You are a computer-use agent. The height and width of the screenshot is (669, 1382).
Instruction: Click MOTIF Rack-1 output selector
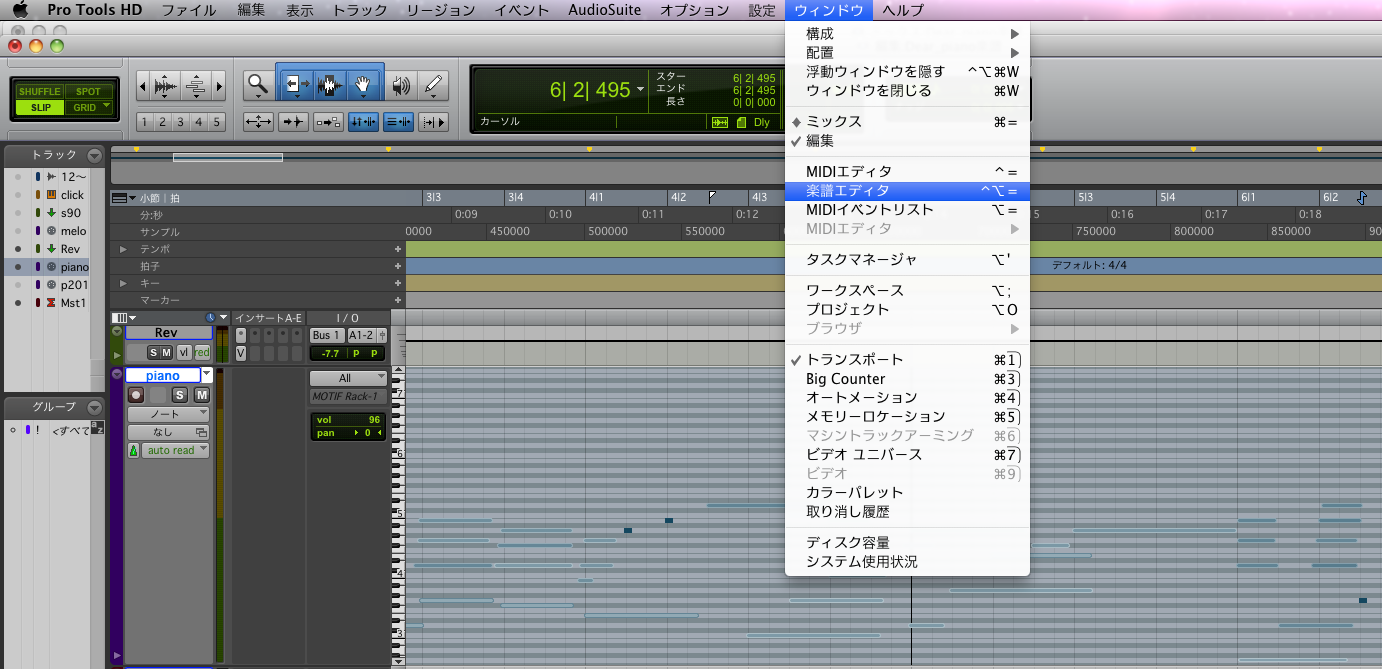pos(348,396)
